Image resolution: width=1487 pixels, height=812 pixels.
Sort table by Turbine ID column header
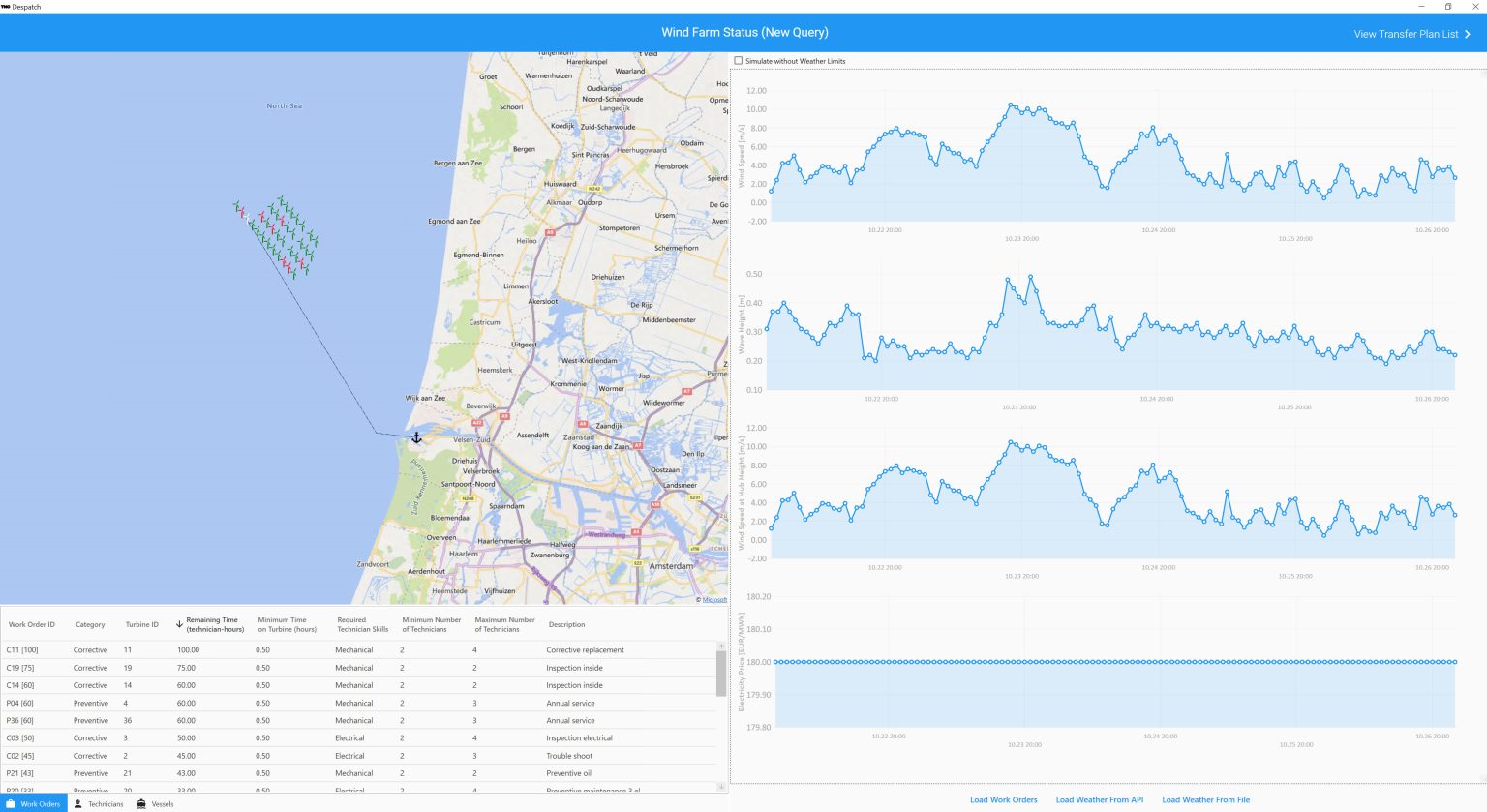point(141,625)
